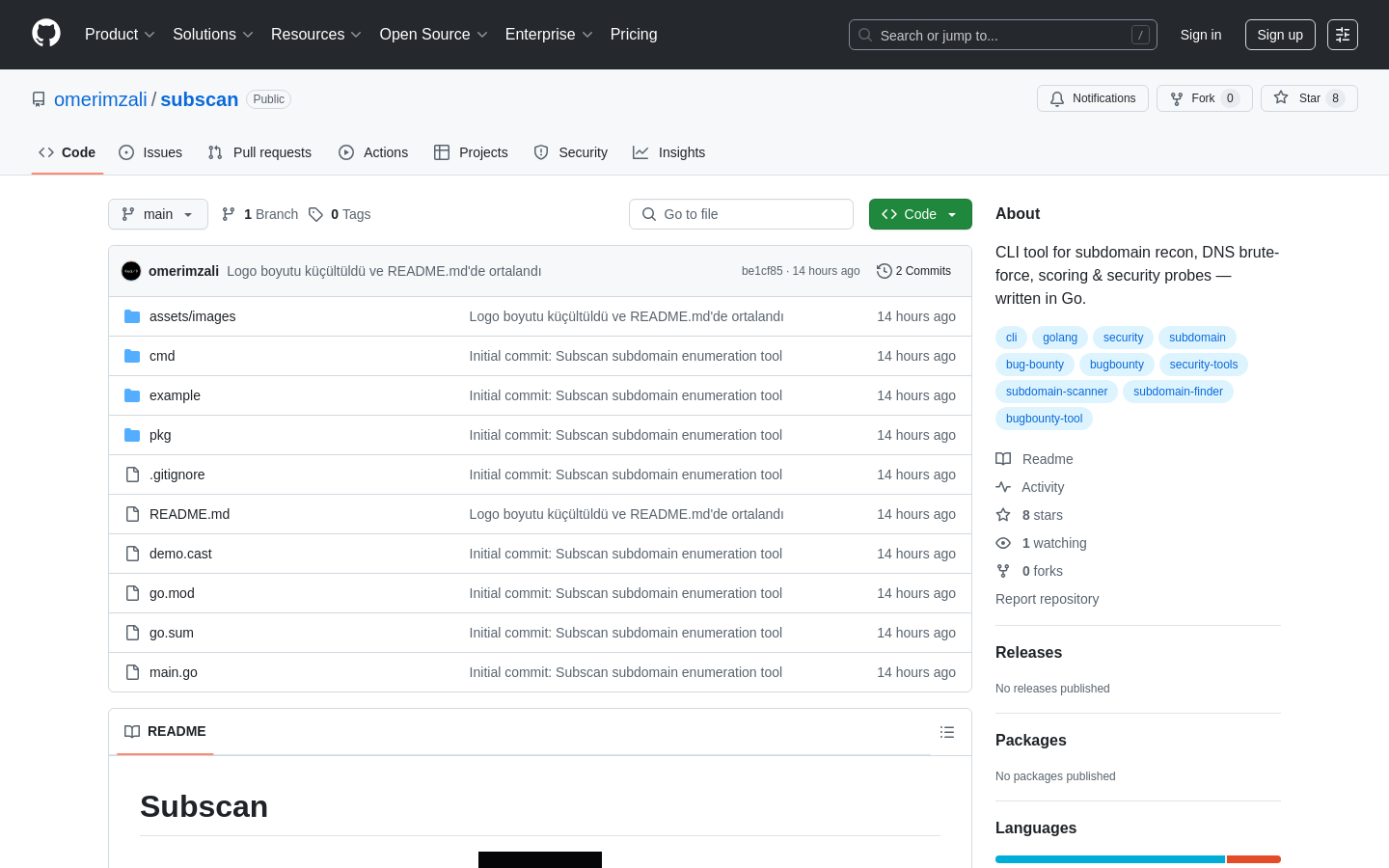Click the demo.cast file icon
Viewport: 1389px width, 868px height.
(132, 554)
